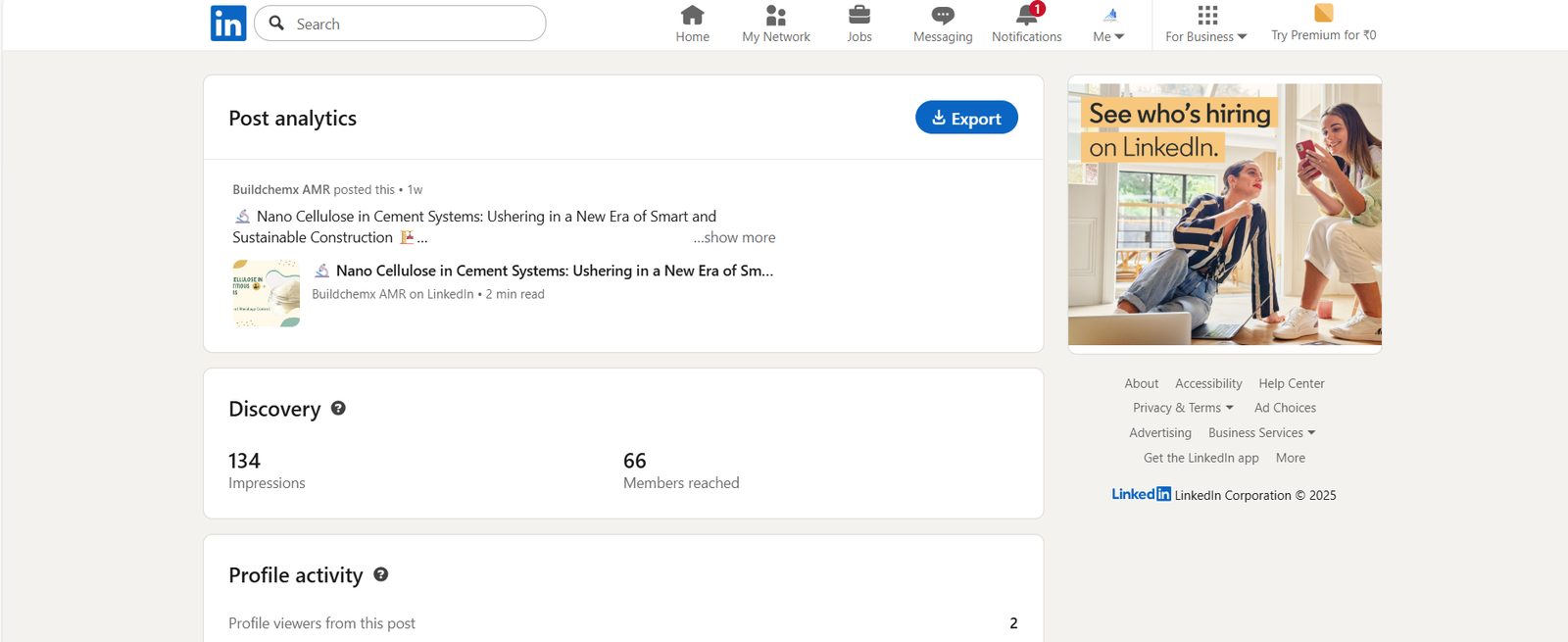
Task: Expand For Business dropdown menu
Action: tap(1206, 36)
